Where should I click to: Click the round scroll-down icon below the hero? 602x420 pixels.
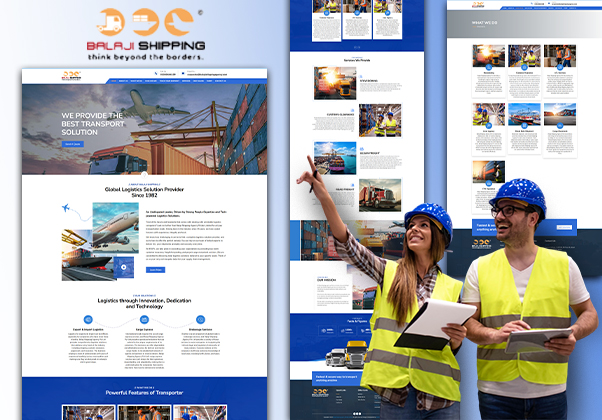tap(144, 175)
